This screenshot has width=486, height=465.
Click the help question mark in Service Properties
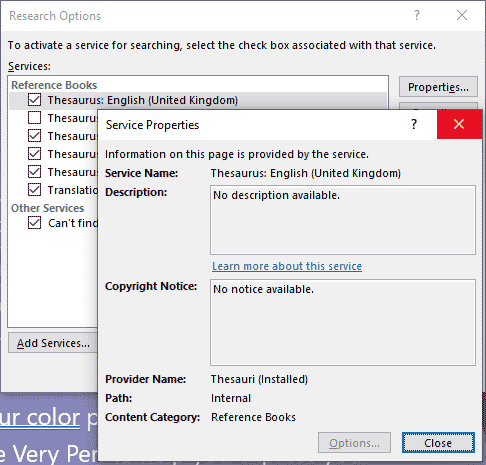414,124
